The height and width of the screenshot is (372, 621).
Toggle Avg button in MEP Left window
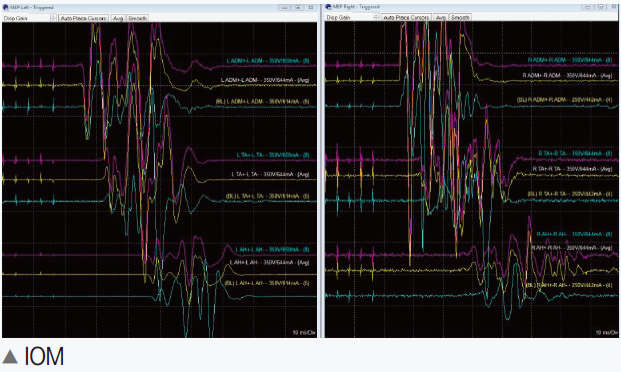[118, 18]
